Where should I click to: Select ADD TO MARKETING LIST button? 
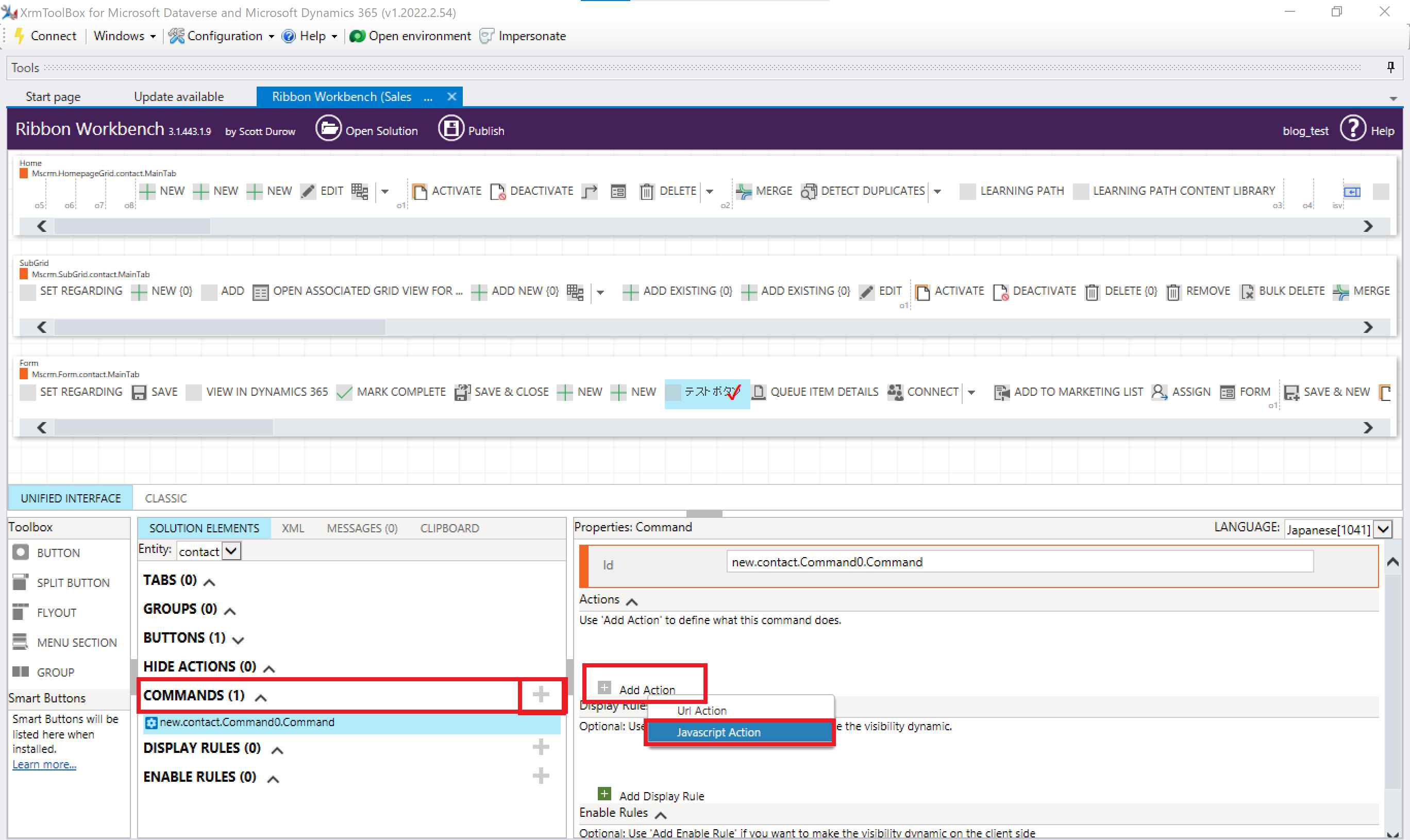click(x=1068, y=392)
